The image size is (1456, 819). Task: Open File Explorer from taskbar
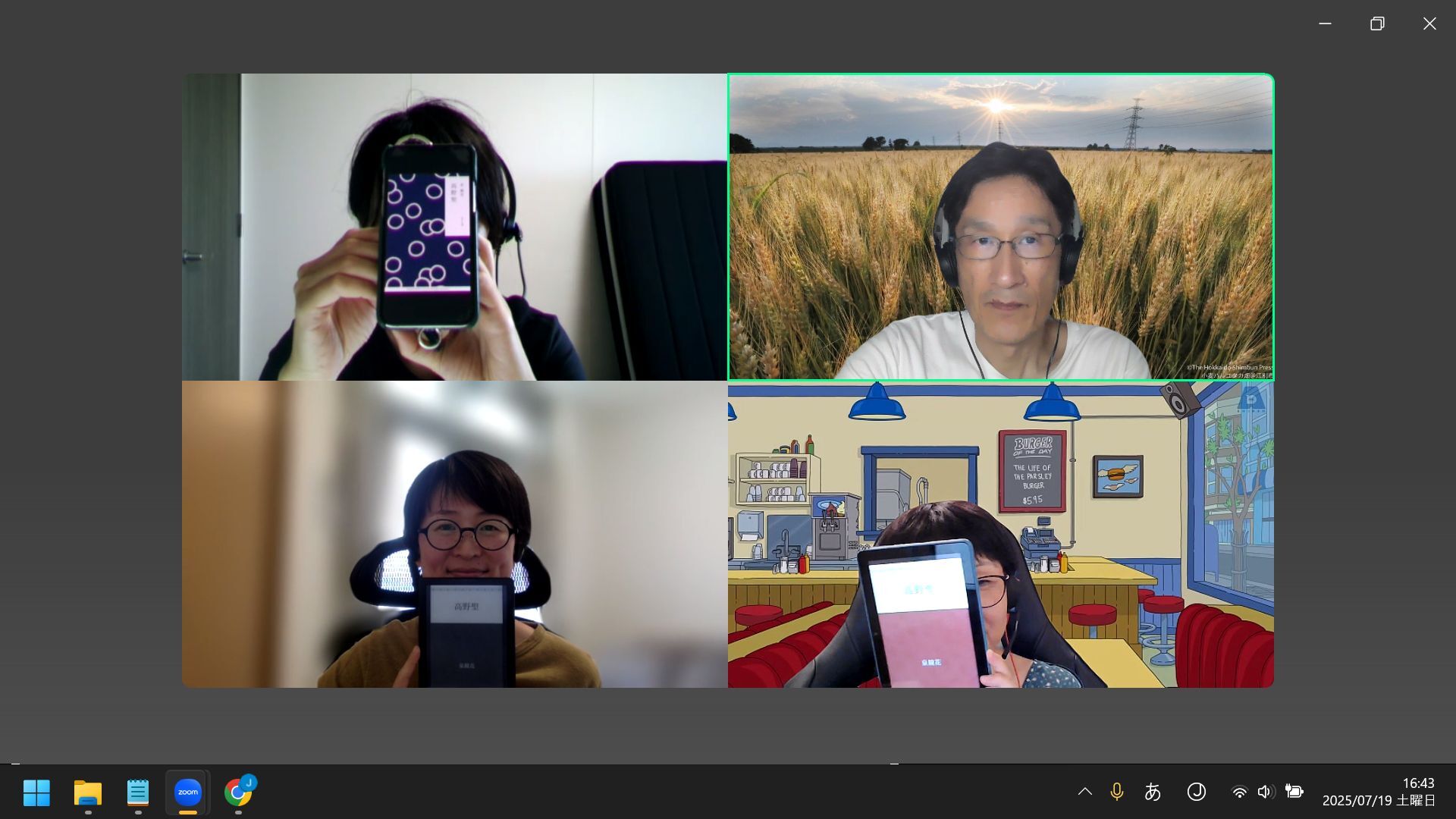(x=88, y=792)
